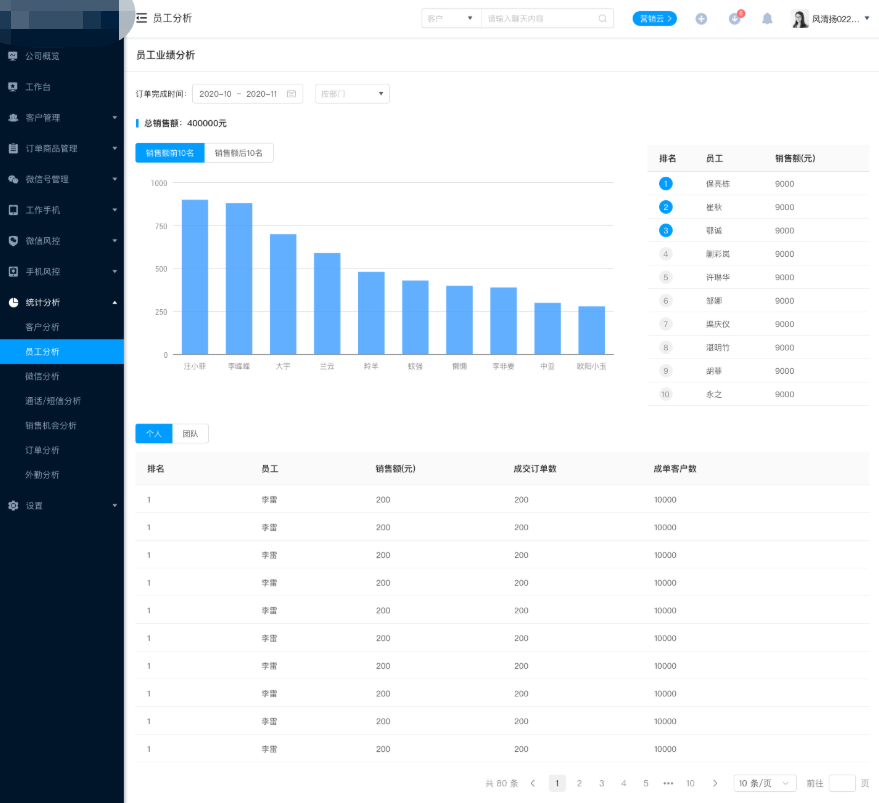Open the 客户 search type dropdown
The width and height of the screenshot is (879, 803).
(451, 19)
